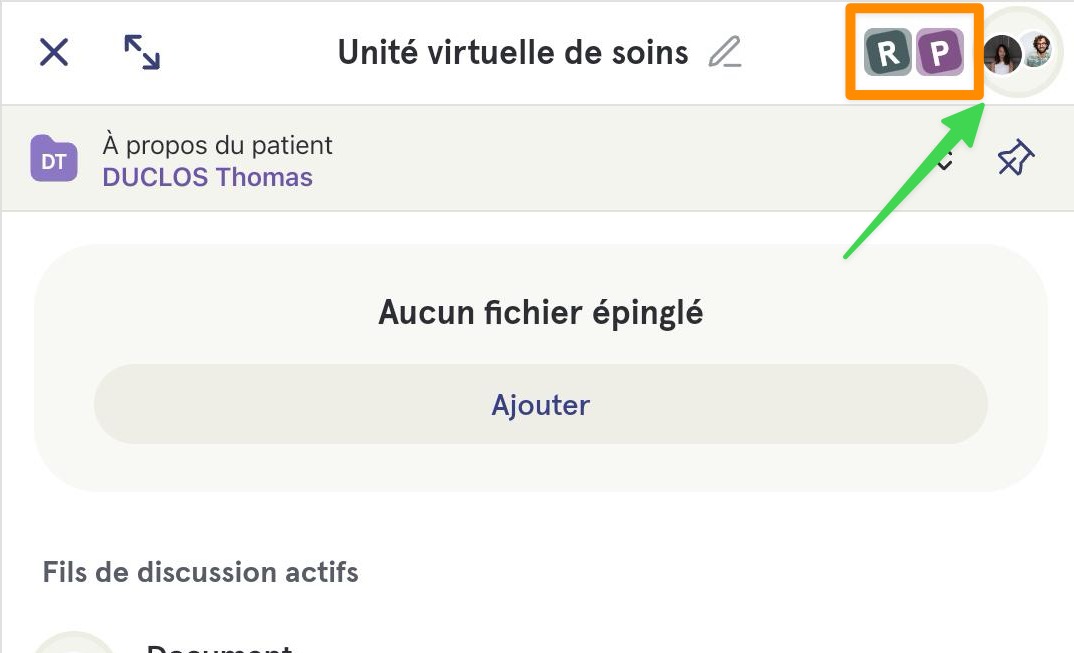Image resolution: width=1074 pixels, height=653 pixels.
Task: Click the green R team badge
Action: tap(888, 52)
